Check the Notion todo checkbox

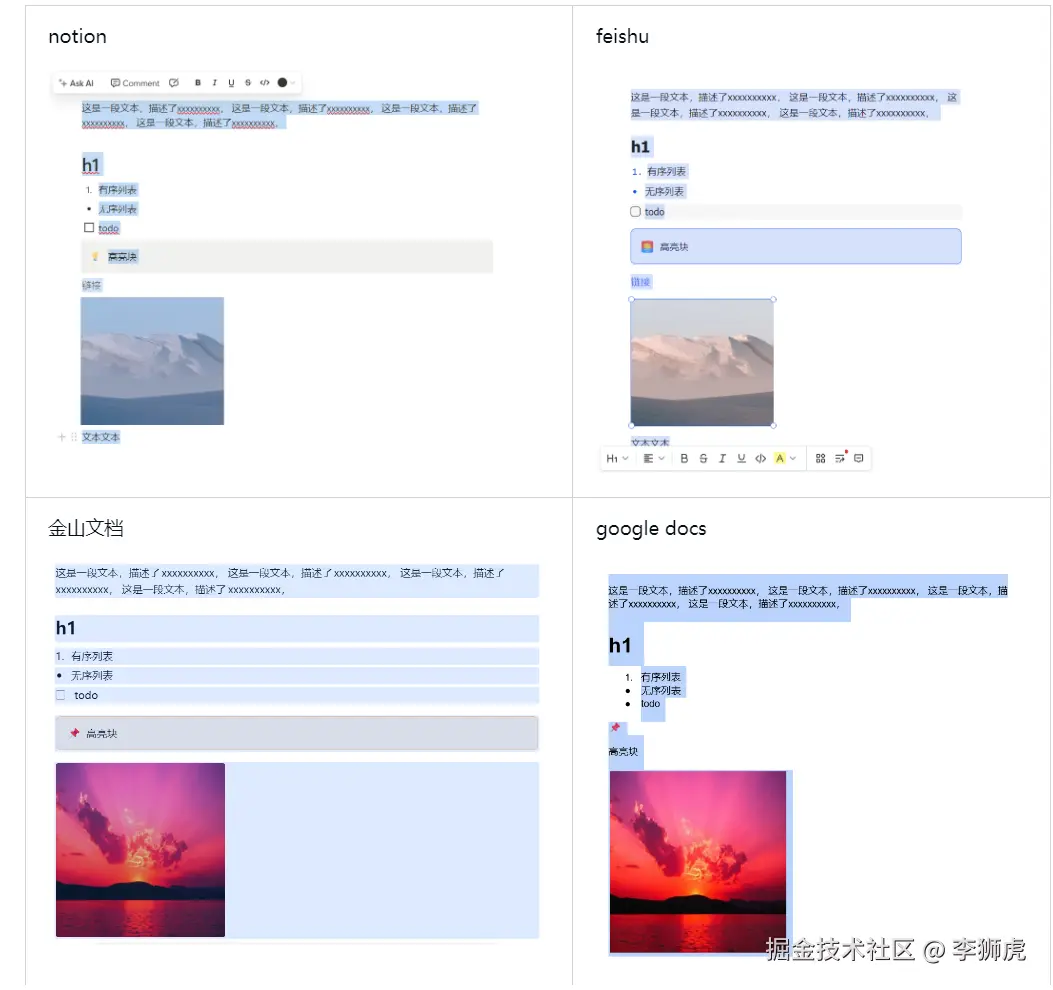point(89,228)
